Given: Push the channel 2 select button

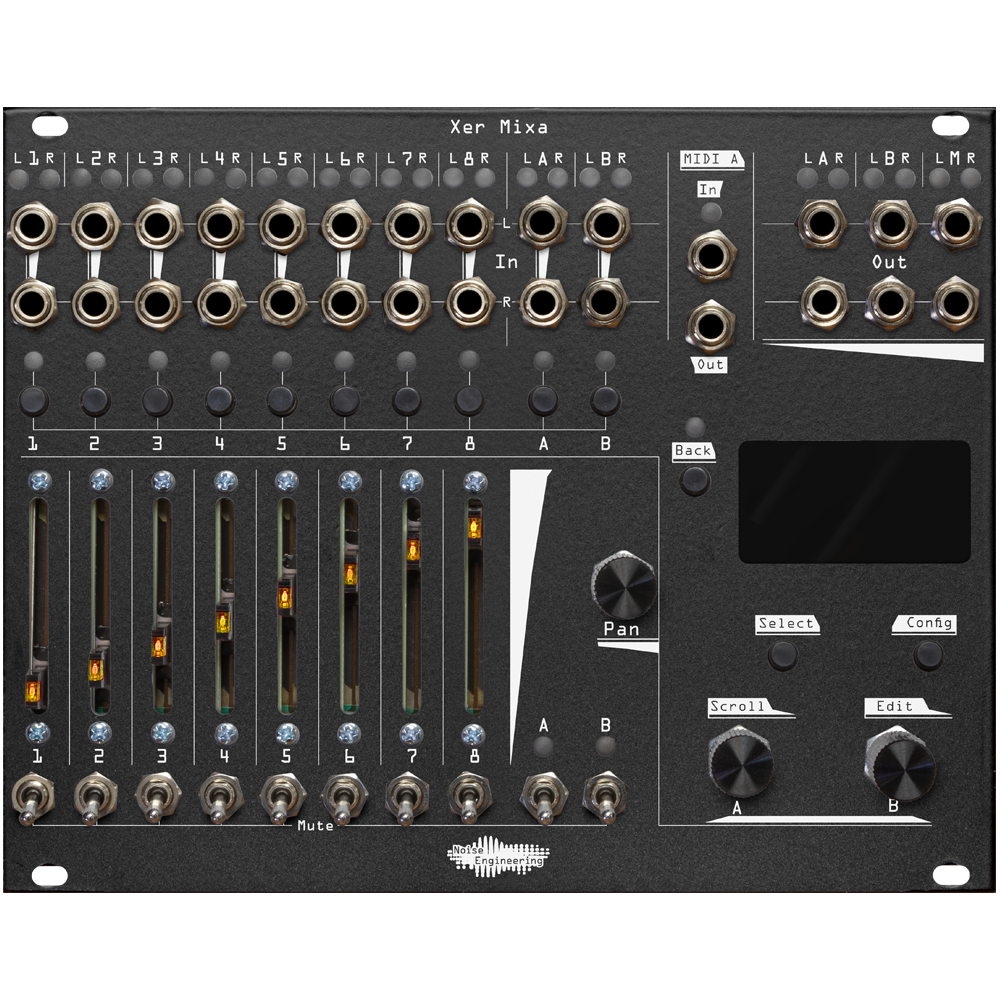Looking at the screenshot, I should point(95,401).
